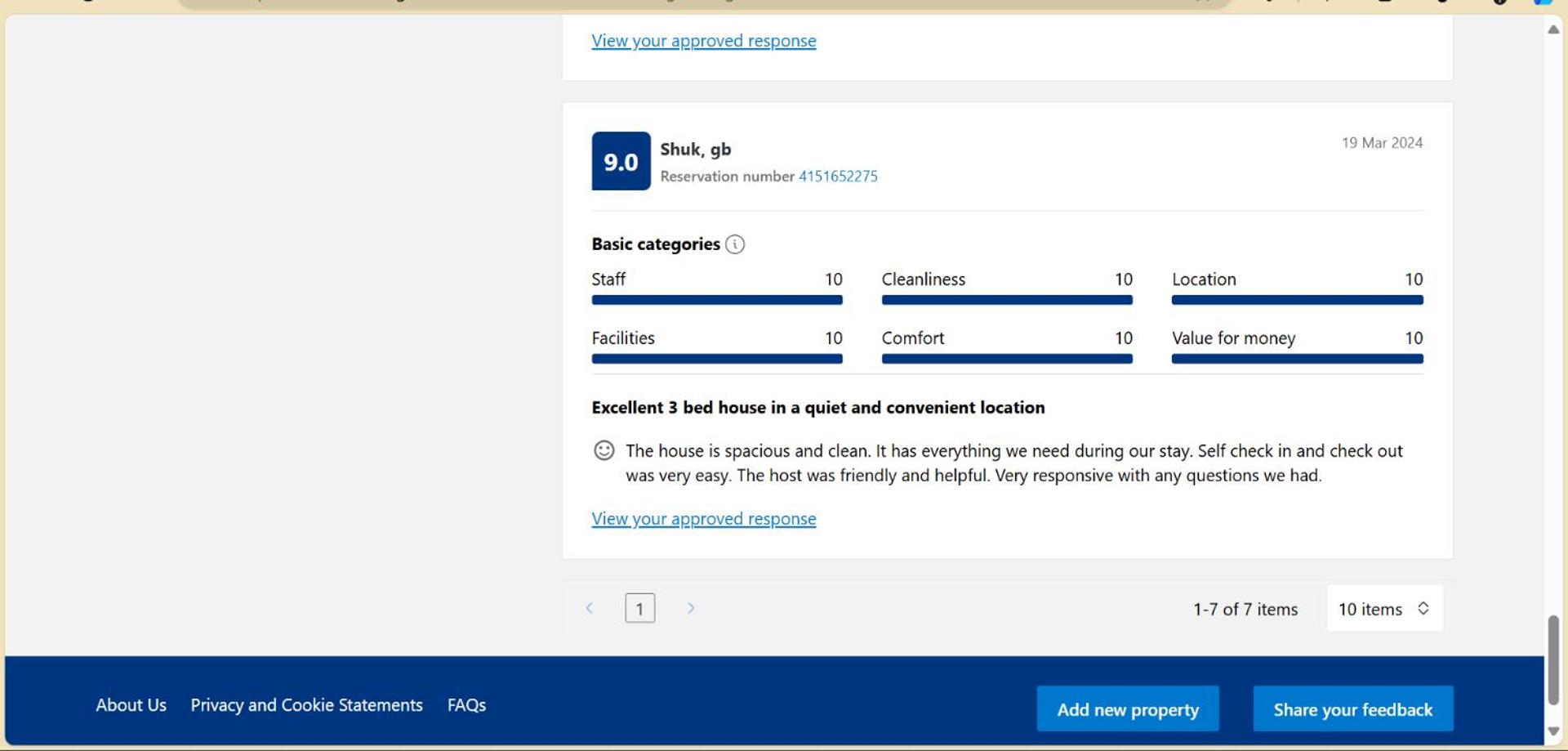Click scrollbar up arrow
The width and height of the screenshot is (1568, 751).
(x=1553, y=29)
